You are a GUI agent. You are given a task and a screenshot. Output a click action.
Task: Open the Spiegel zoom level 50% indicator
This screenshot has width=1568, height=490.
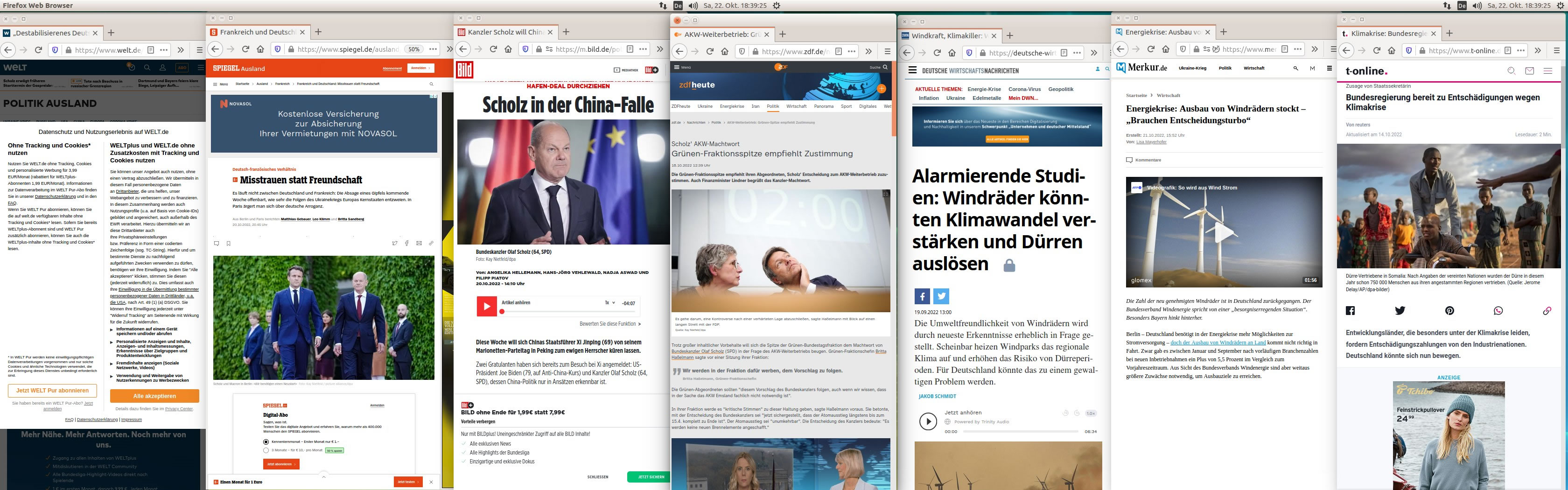[x=414, y=49]
